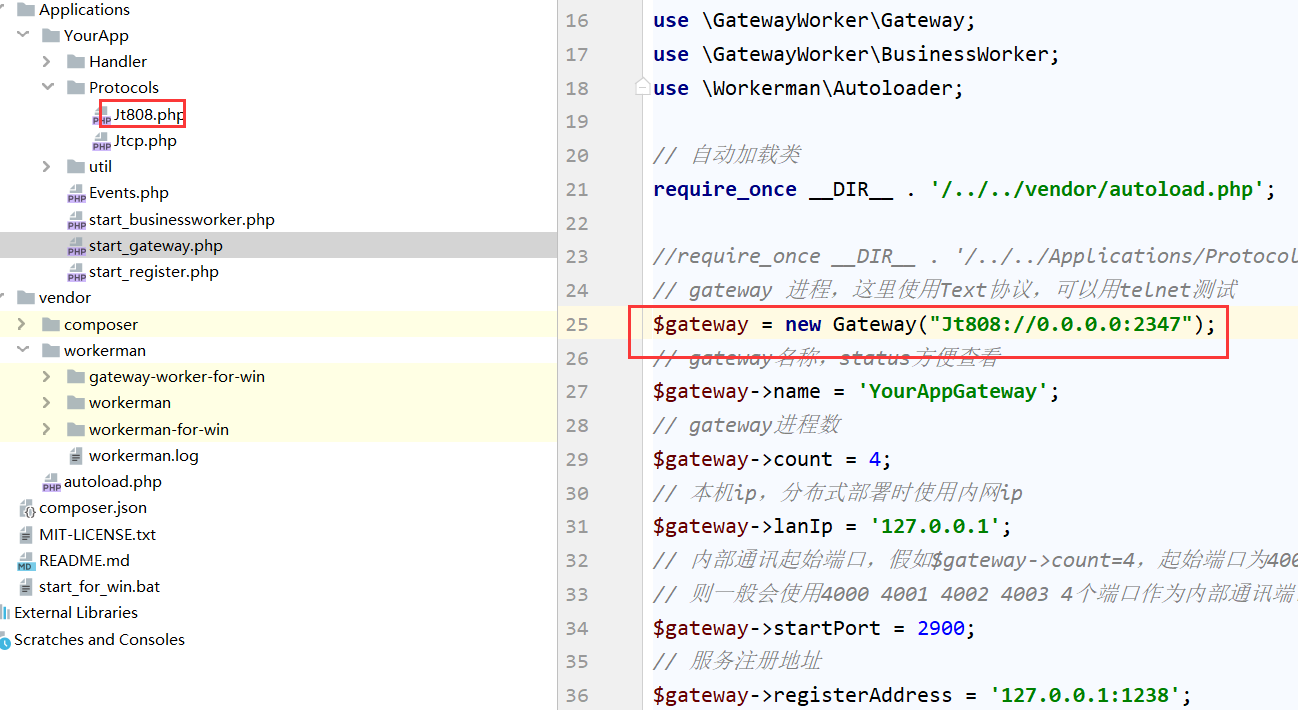Click the Handler folder icon

click(x=76, y=61)
